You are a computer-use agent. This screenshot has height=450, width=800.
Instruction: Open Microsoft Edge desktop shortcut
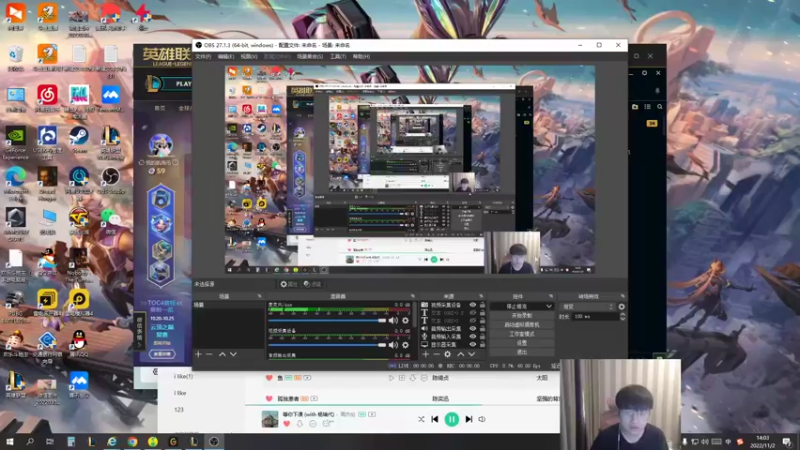pos(16,184)
